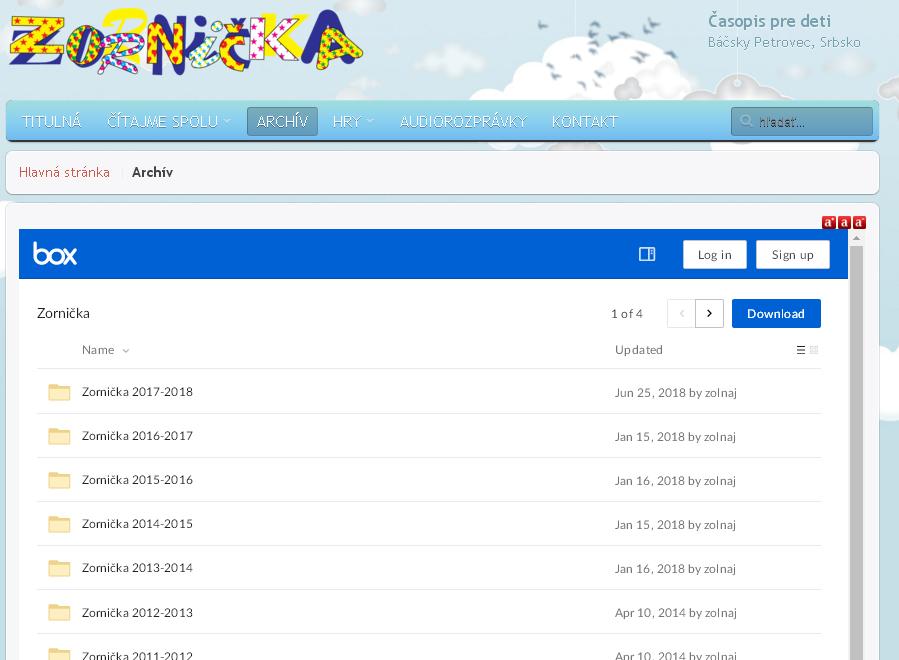Open the AUDIOROZPRÁVKY menu item
The height and width of the screenshot is (660, 899).
point(463,121)
